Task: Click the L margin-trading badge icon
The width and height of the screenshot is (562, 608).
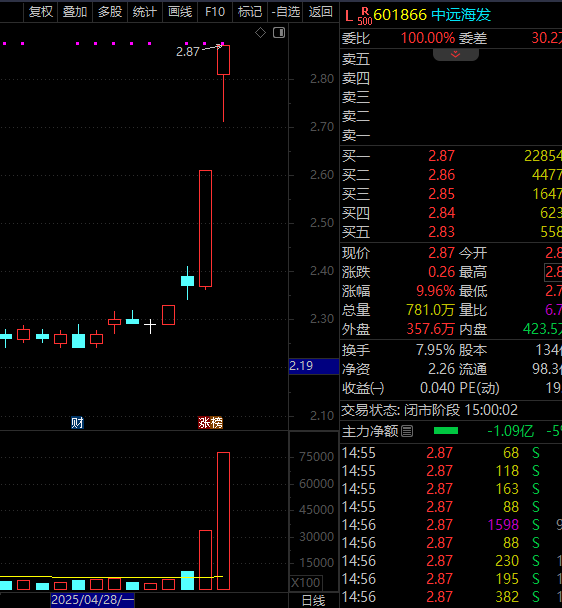Action: tap(349, 16)
